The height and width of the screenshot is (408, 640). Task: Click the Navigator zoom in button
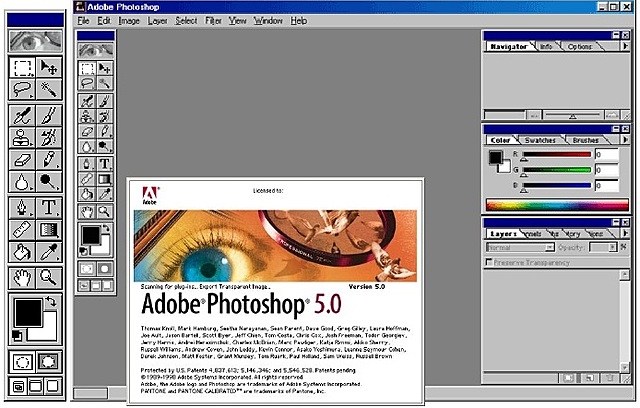pos(611,116)
